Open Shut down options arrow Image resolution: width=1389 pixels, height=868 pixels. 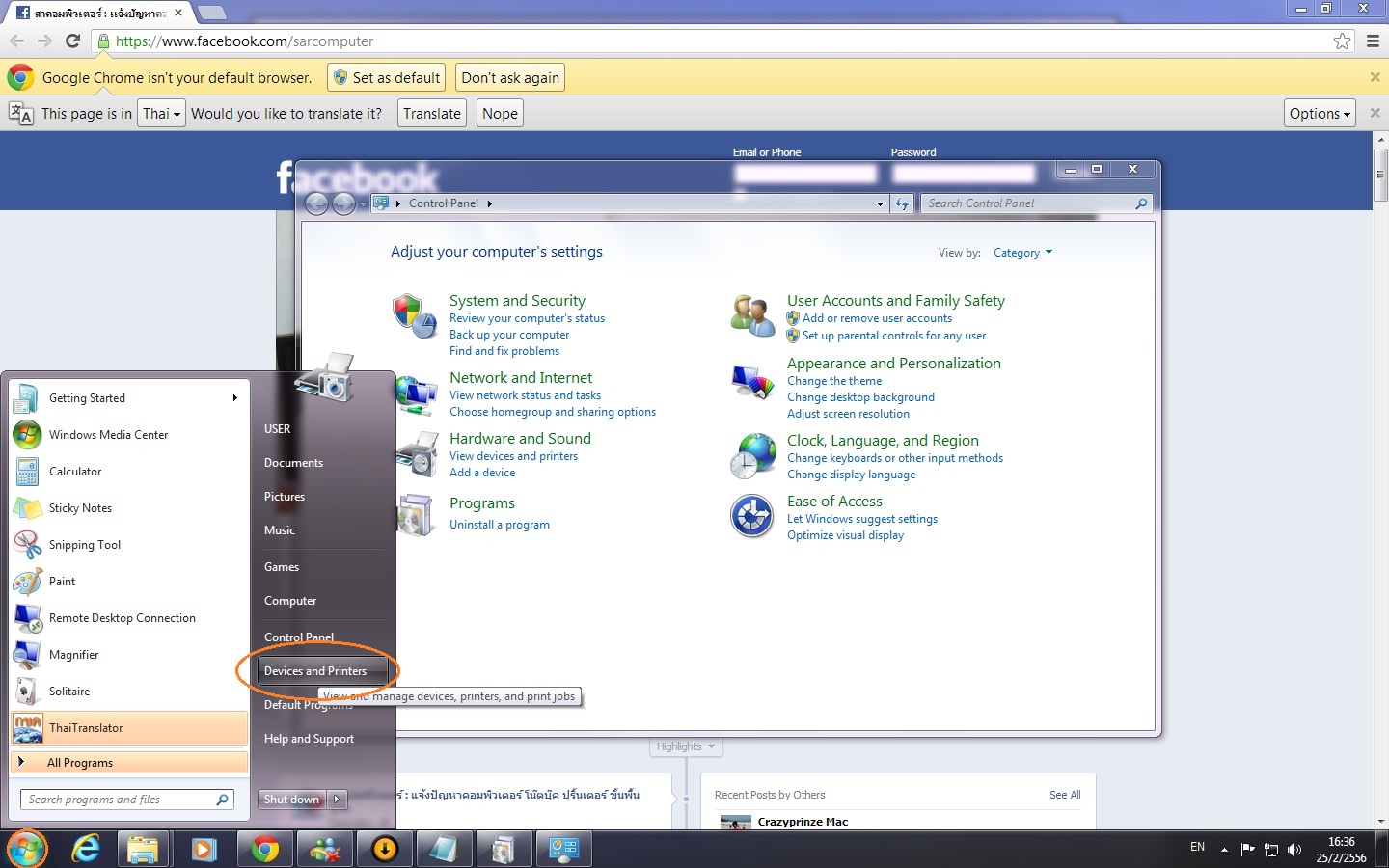[x=337, y=799]
